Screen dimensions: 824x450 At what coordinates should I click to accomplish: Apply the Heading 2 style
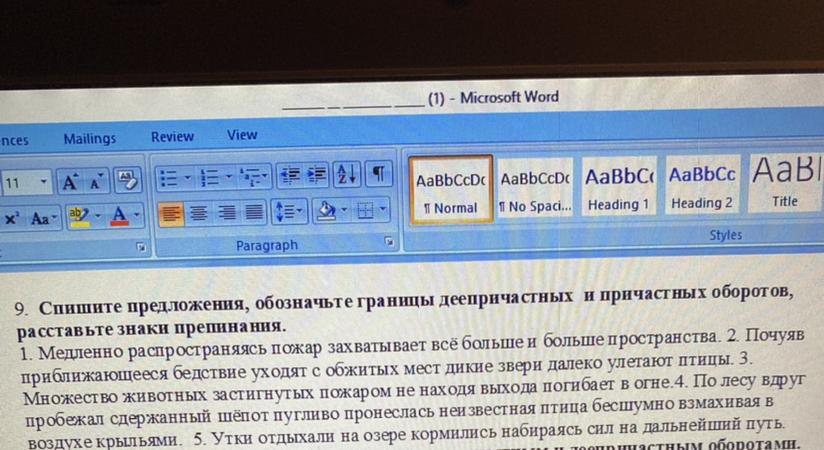[702, 184]
